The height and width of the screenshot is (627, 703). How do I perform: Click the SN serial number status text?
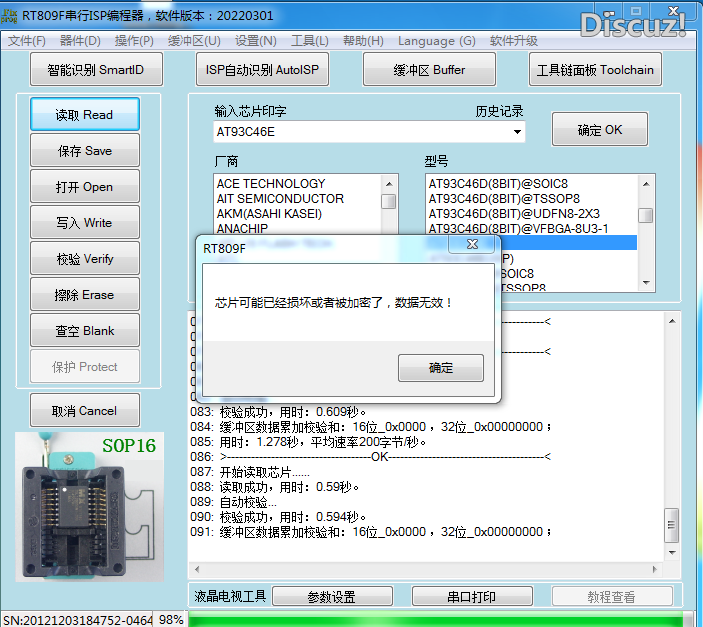(x=78, y=620)
